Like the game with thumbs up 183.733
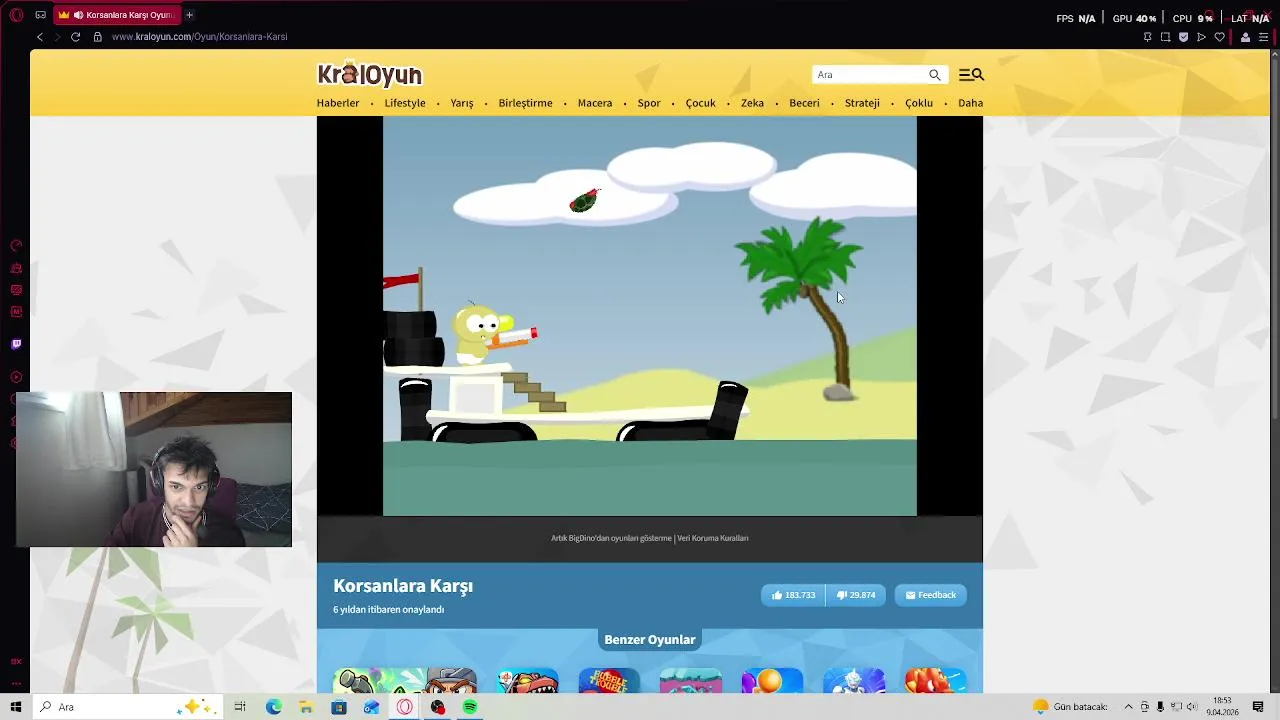1280x720 pixels. 793,595
